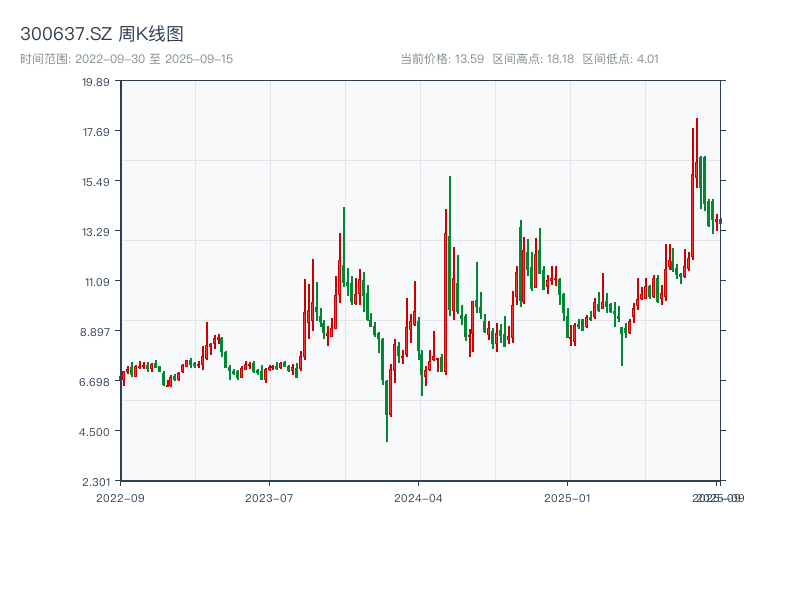Click the tallest red candle near 18.18 peak

[696, 153]
